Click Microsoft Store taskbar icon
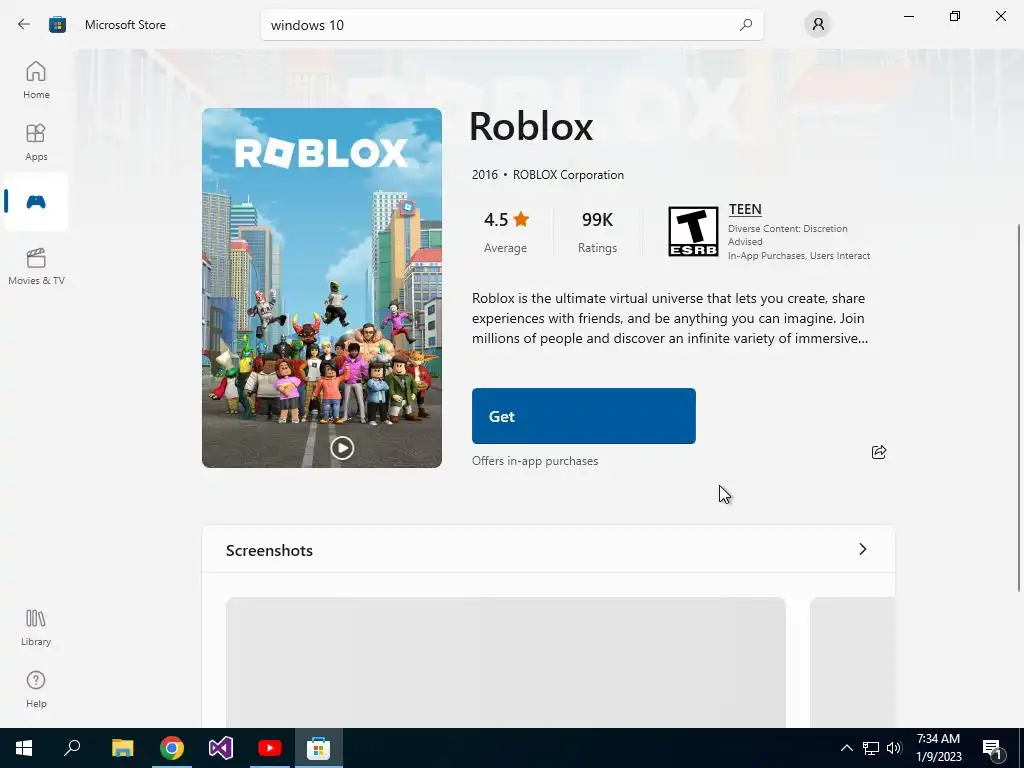The image size is (1024, 768). click(319, 748)
